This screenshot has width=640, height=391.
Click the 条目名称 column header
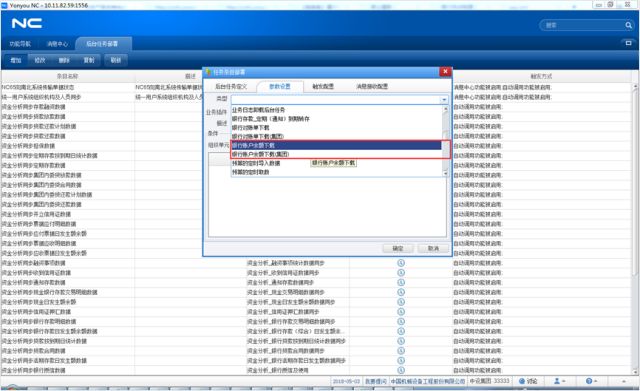pyautogui.click(x=68, y=76)
